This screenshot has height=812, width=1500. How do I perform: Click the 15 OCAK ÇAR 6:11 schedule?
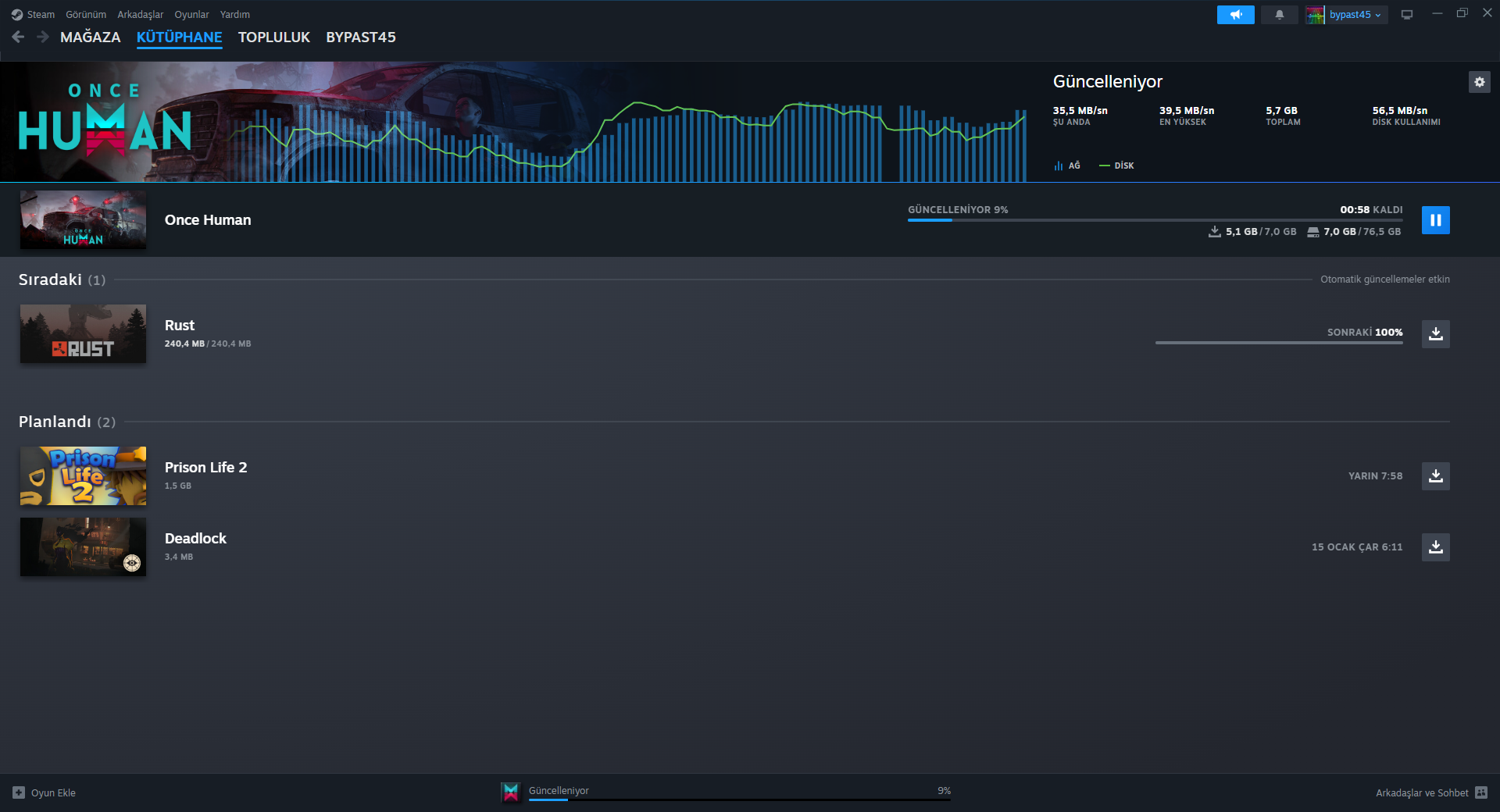(1357, 547)
